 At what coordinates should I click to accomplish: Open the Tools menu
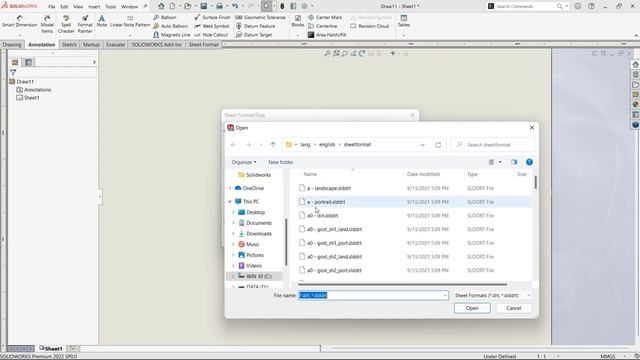[x=111, y=7]
